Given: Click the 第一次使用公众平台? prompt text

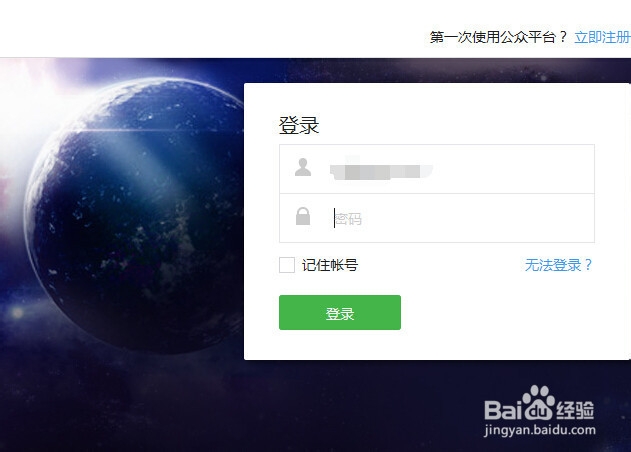Looking at the screenshot, I should 498,37.
